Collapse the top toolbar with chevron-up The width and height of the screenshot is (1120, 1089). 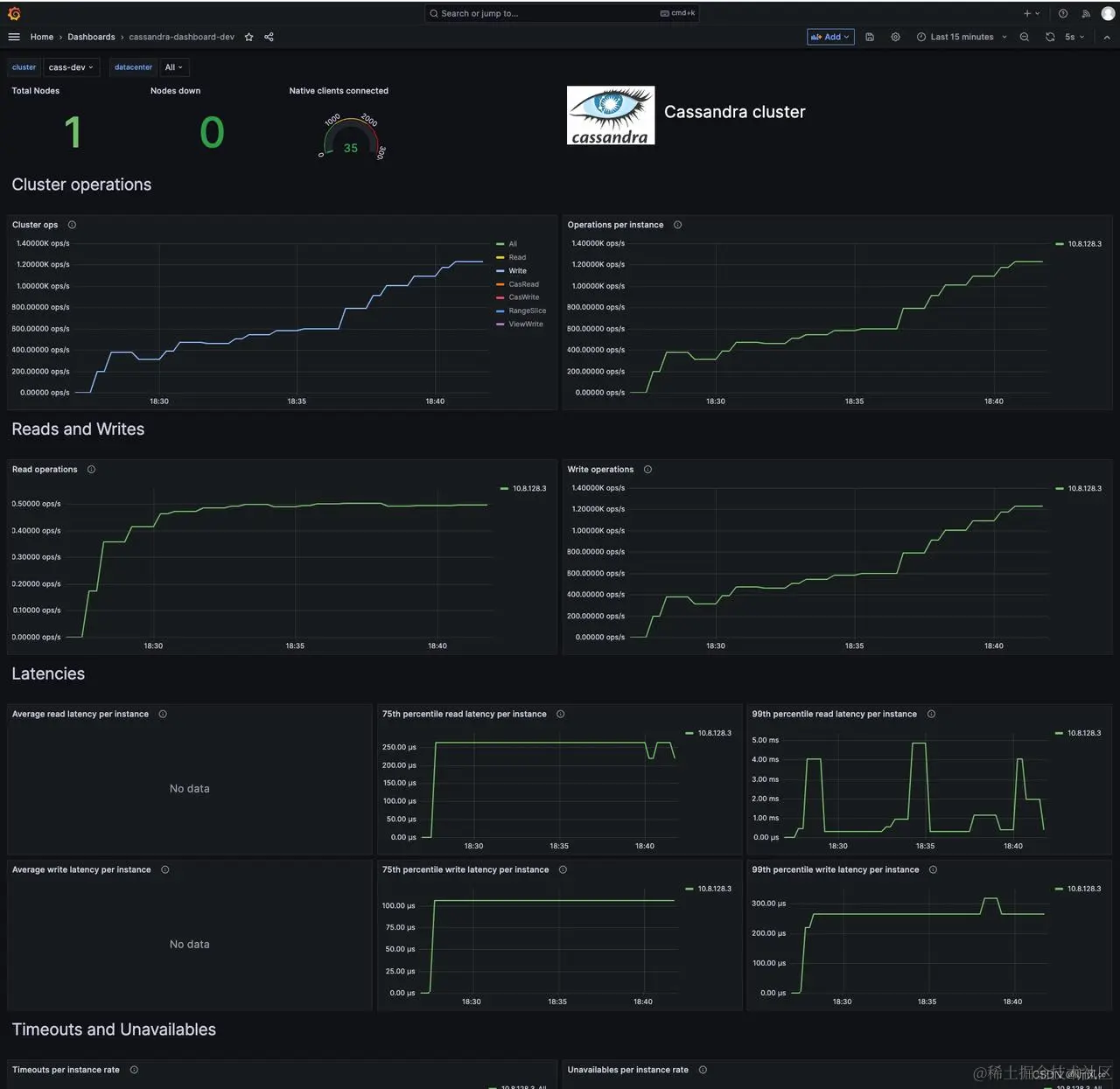pos(1107,37)
